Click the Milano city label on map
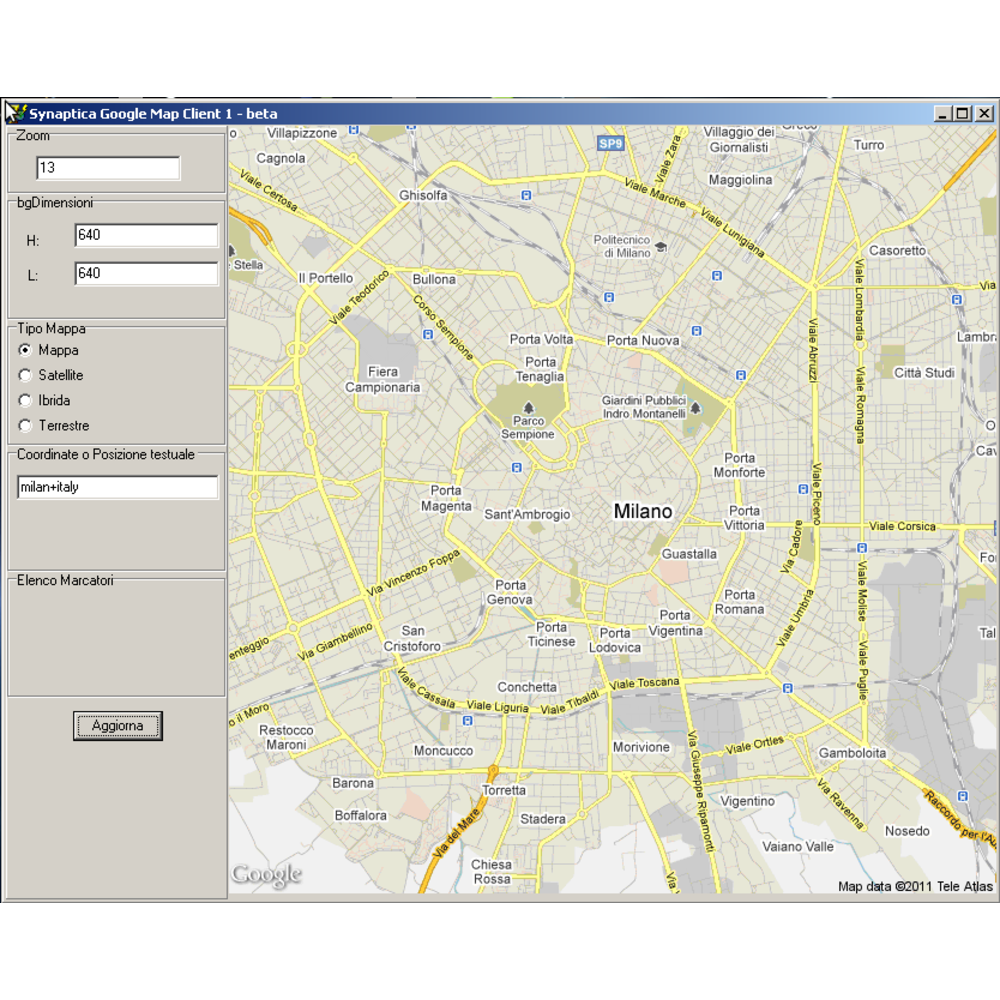 tap(643, 511)
